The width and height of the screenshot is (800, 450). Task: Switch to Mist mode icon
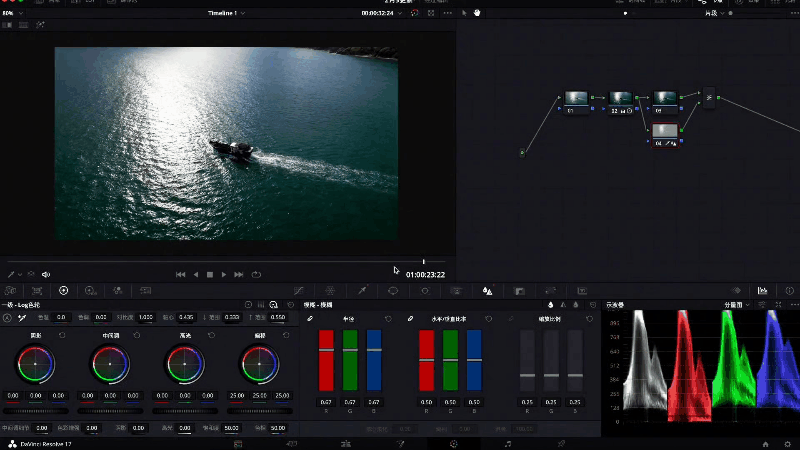(576, 305)
